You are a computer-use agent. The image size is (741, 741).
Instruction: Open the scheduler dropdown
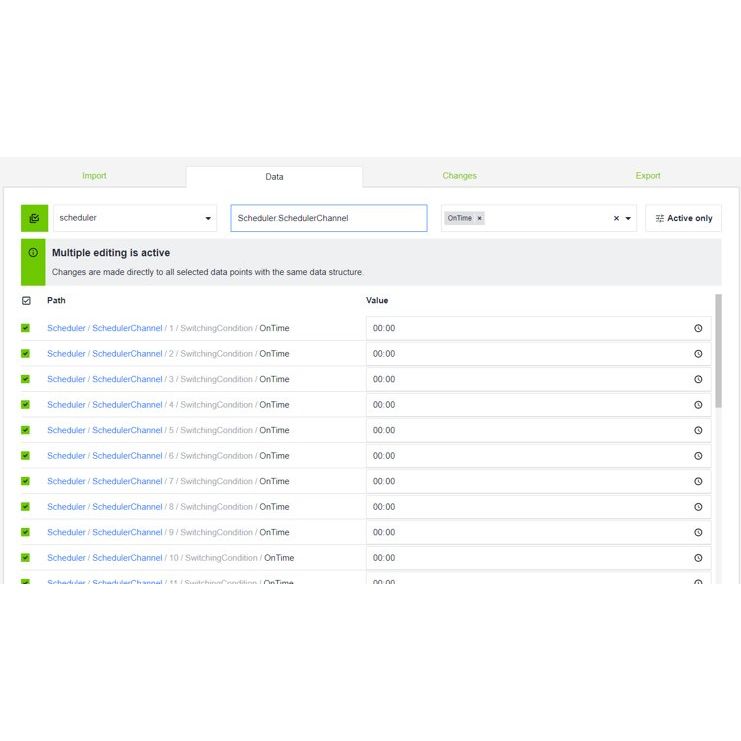pyautogui.click(x=135, y=218)
